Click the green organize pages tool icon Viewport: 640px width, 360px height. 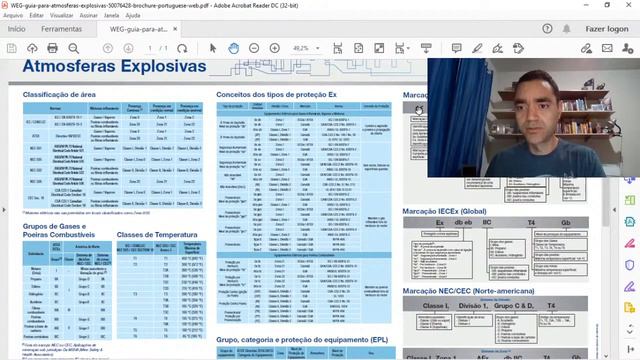629,200
